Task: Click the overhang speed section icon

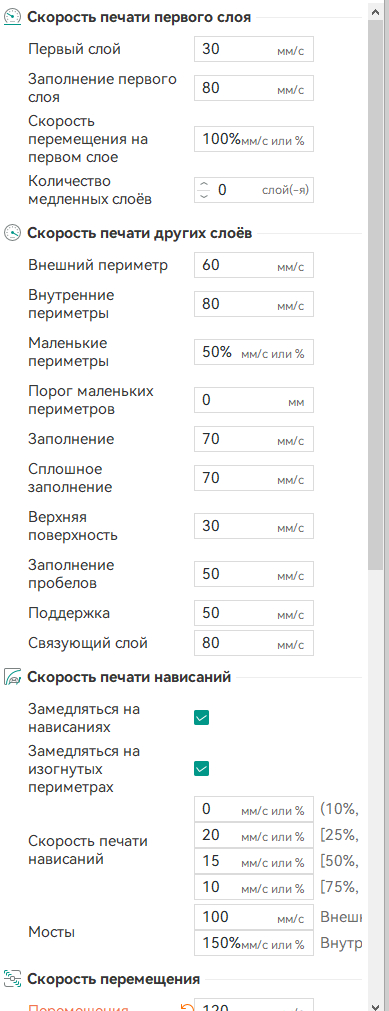Action: coord(12,677)
